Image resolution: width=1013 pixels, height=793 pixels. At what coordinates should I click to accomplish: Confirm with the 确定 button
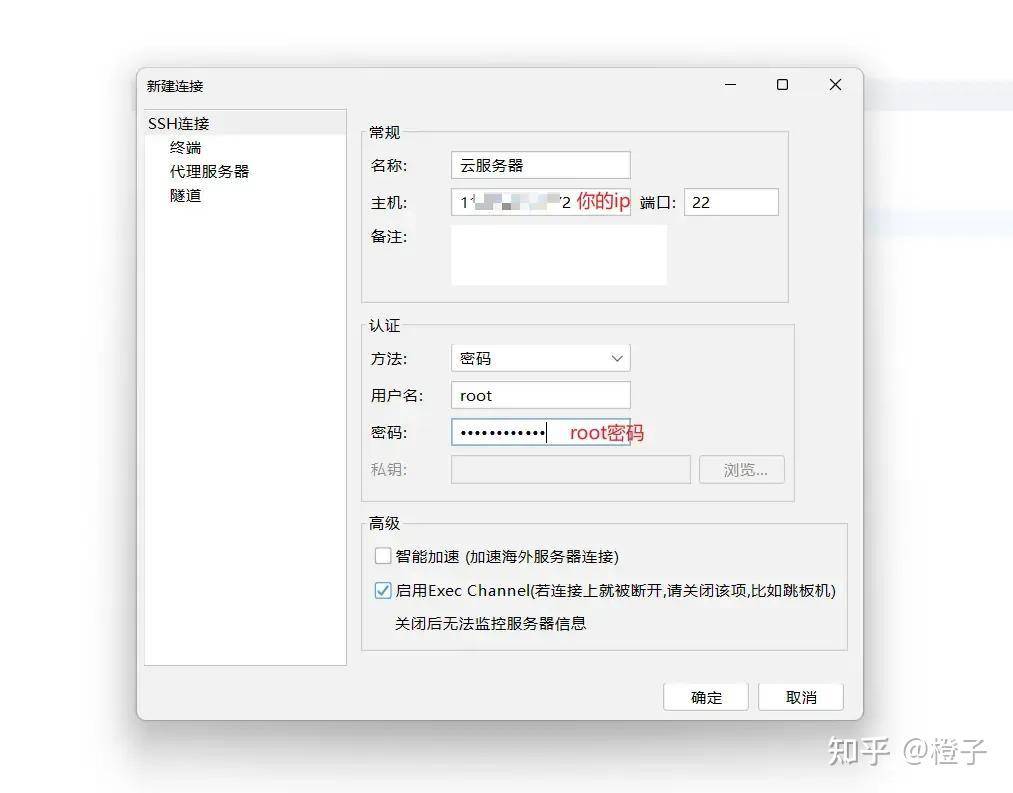point(705,697)
